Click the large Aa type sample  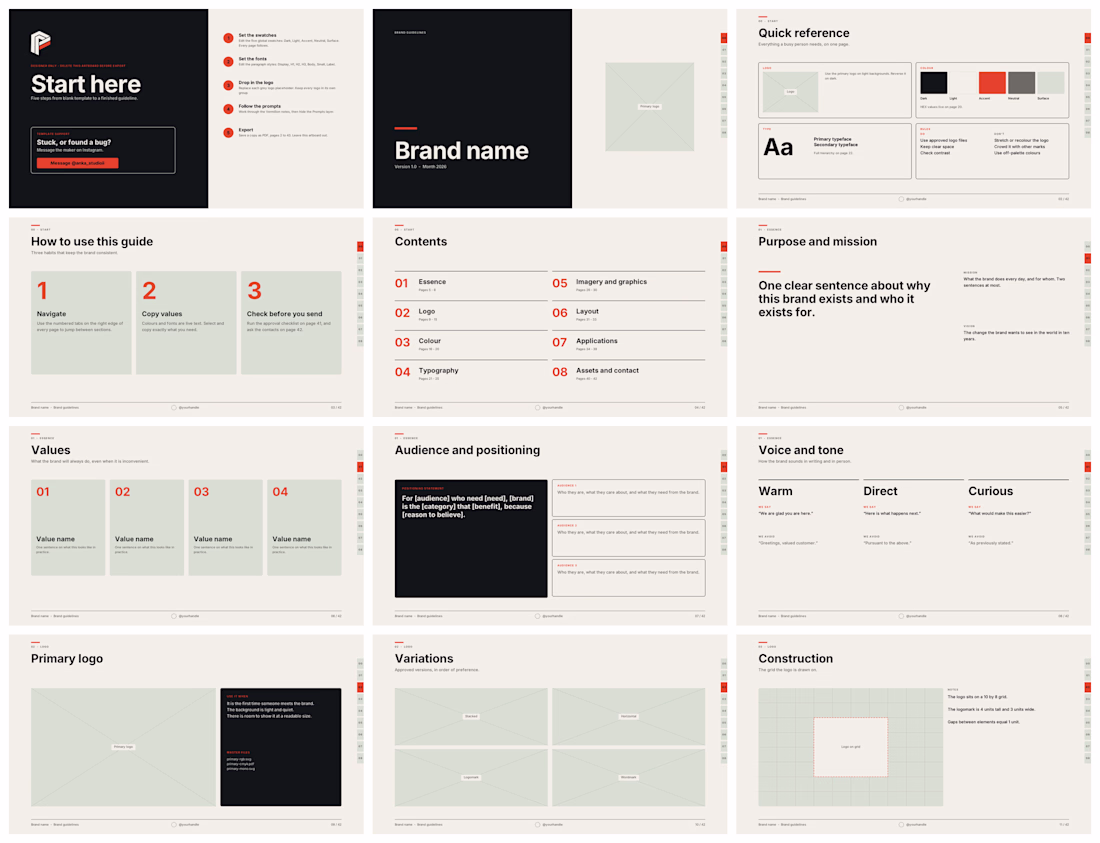click(x=778, y=147)
